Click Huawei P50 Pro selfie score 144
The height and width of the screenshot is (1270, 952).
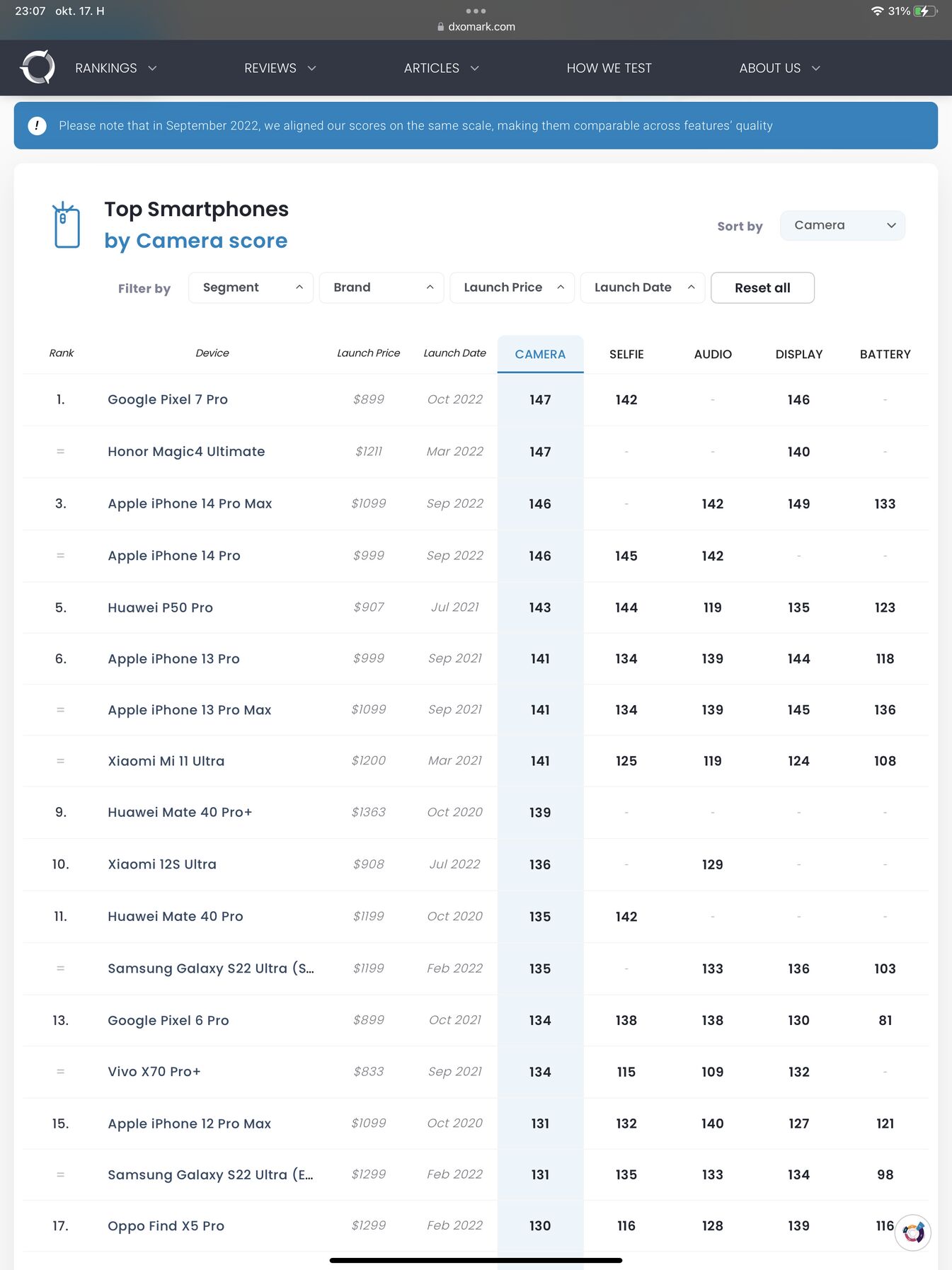(626, 607)
